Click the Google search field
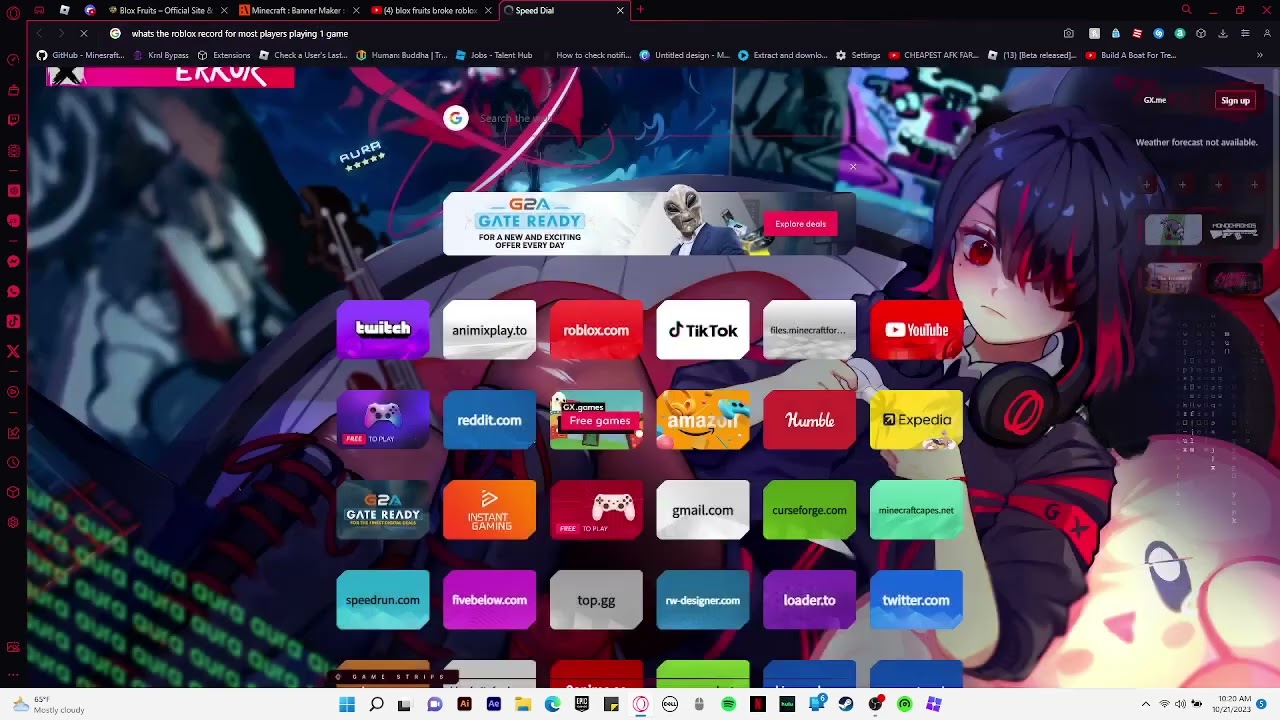The width and height of the screenshot is (1280, 720). click(x=650, y=118)
